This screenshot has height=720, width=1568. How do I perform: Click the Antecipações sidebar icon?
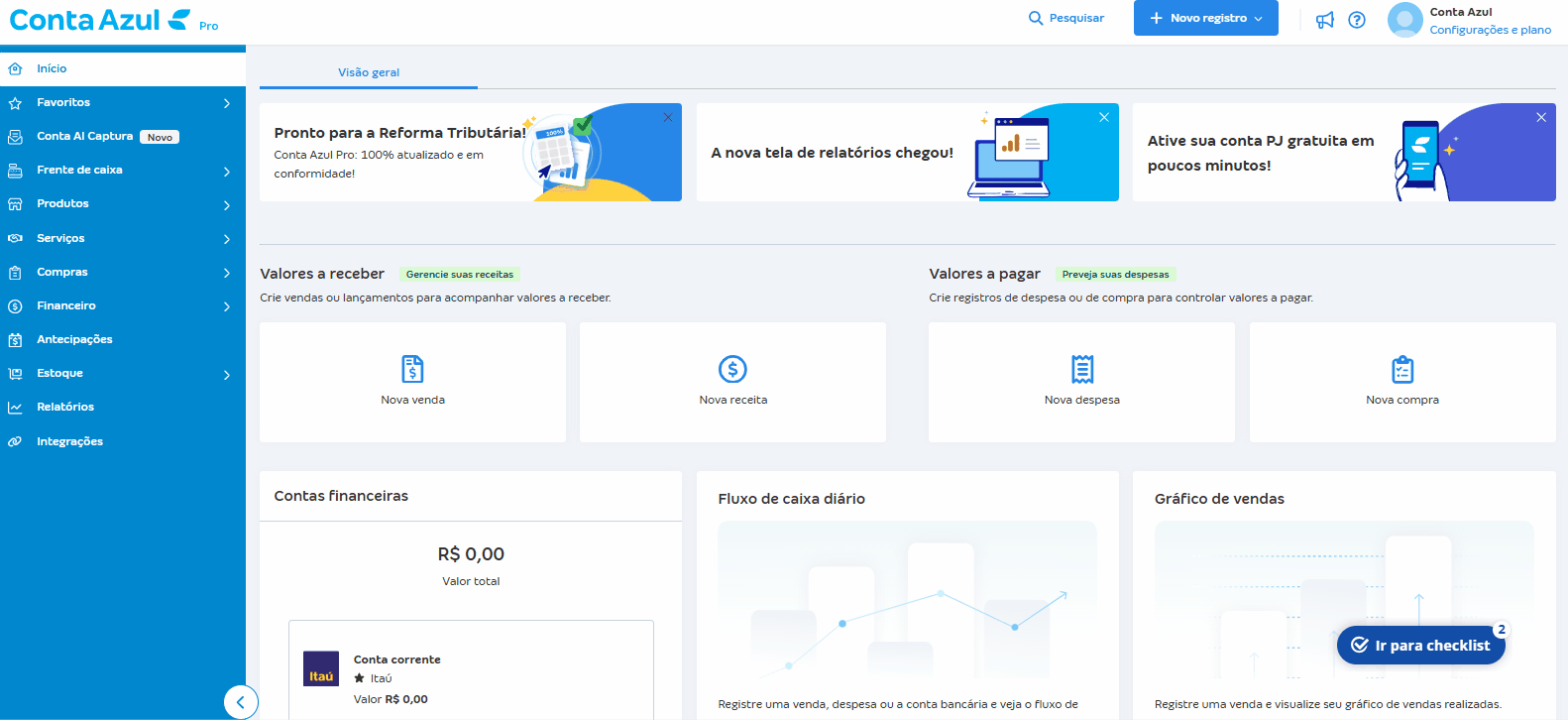pyautogui.click(x=15, y=340)
